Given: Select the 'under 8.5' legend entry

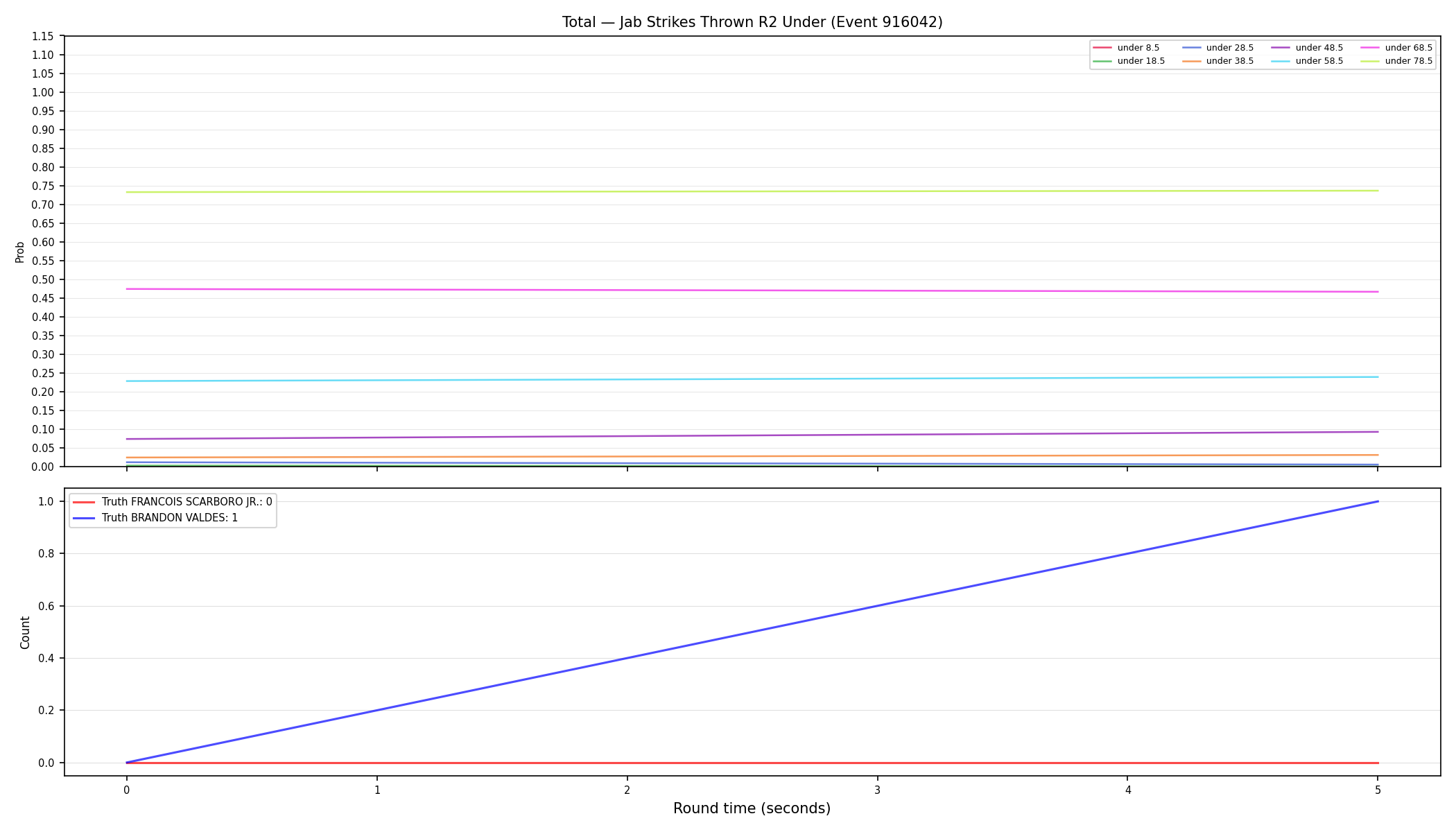Looking at the screenshot, I should pos(1126,48).
